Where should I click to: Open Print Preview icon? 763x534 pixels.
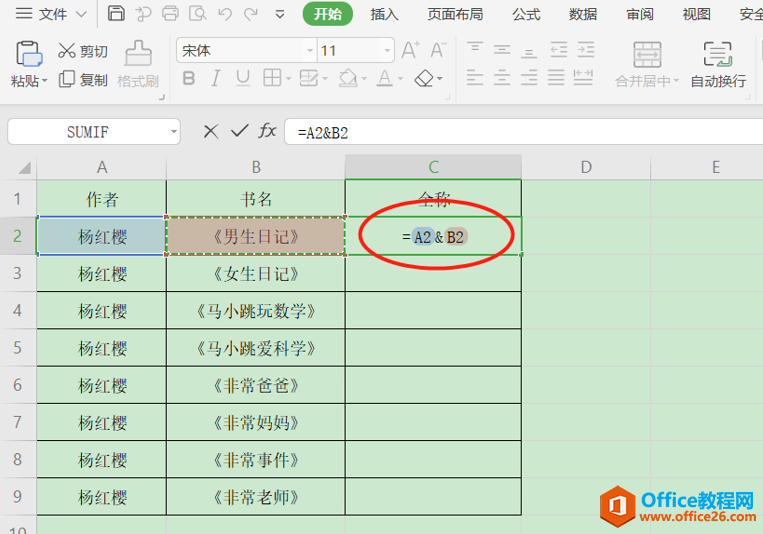click(197, 13)
